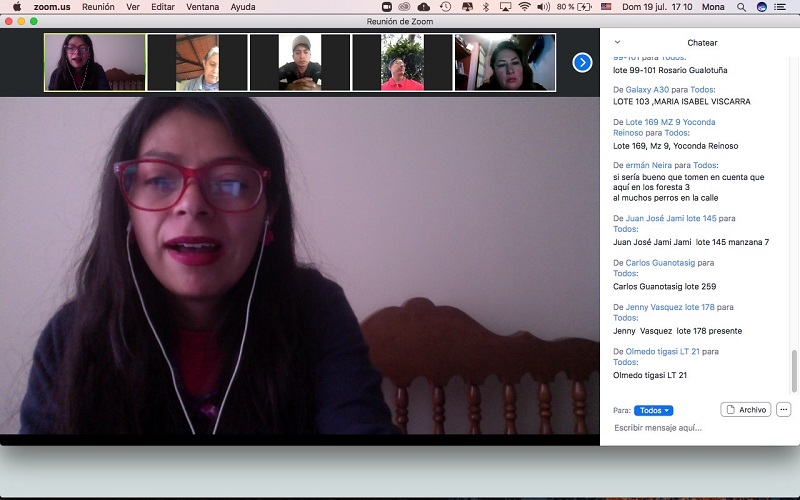The width and height of the screenshot is (800, 500).
Task: Open the Editar menu
Action: (163, 7)
